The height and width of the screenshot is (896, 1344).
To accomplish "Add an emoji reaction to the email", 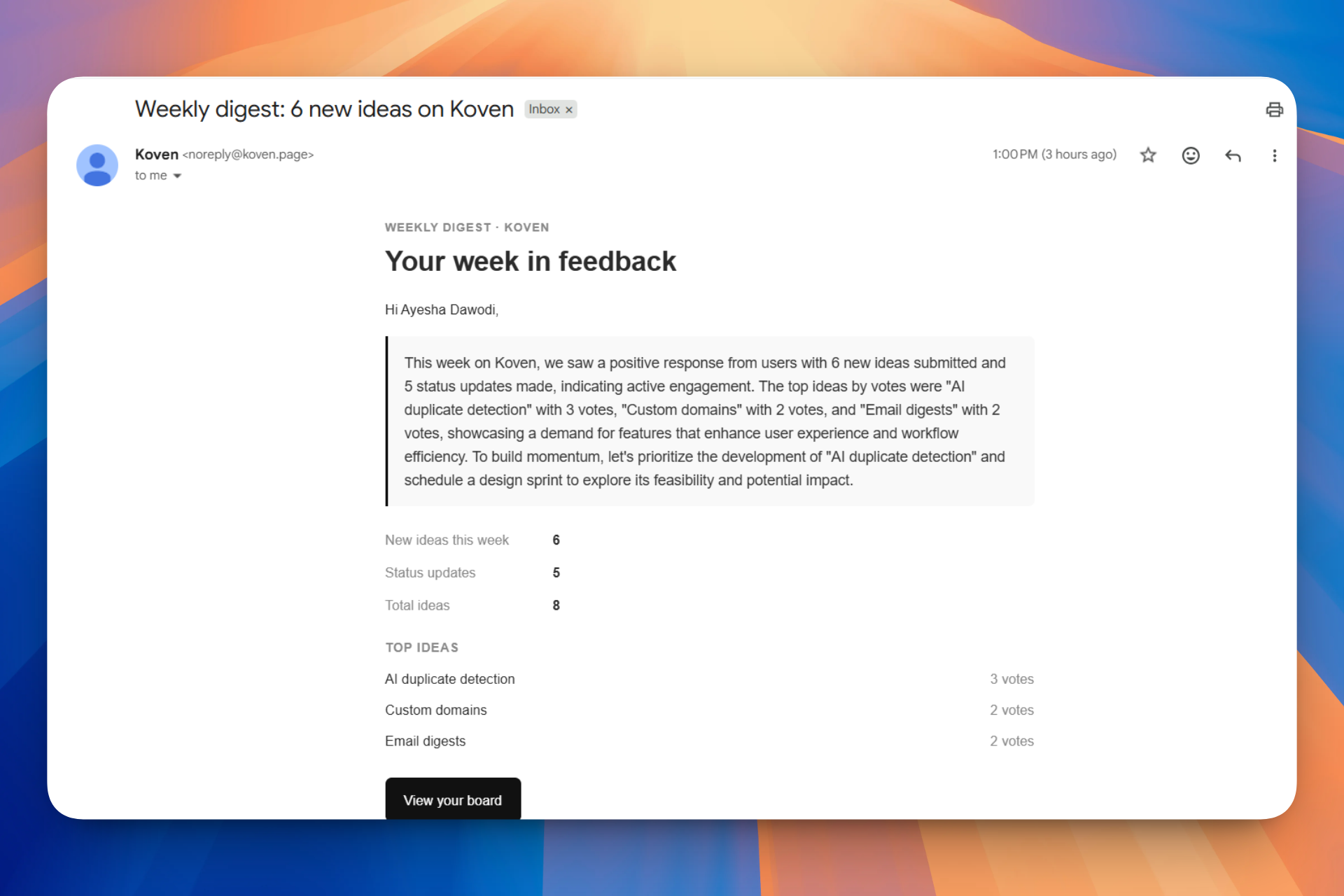I will click(1191, 155).
